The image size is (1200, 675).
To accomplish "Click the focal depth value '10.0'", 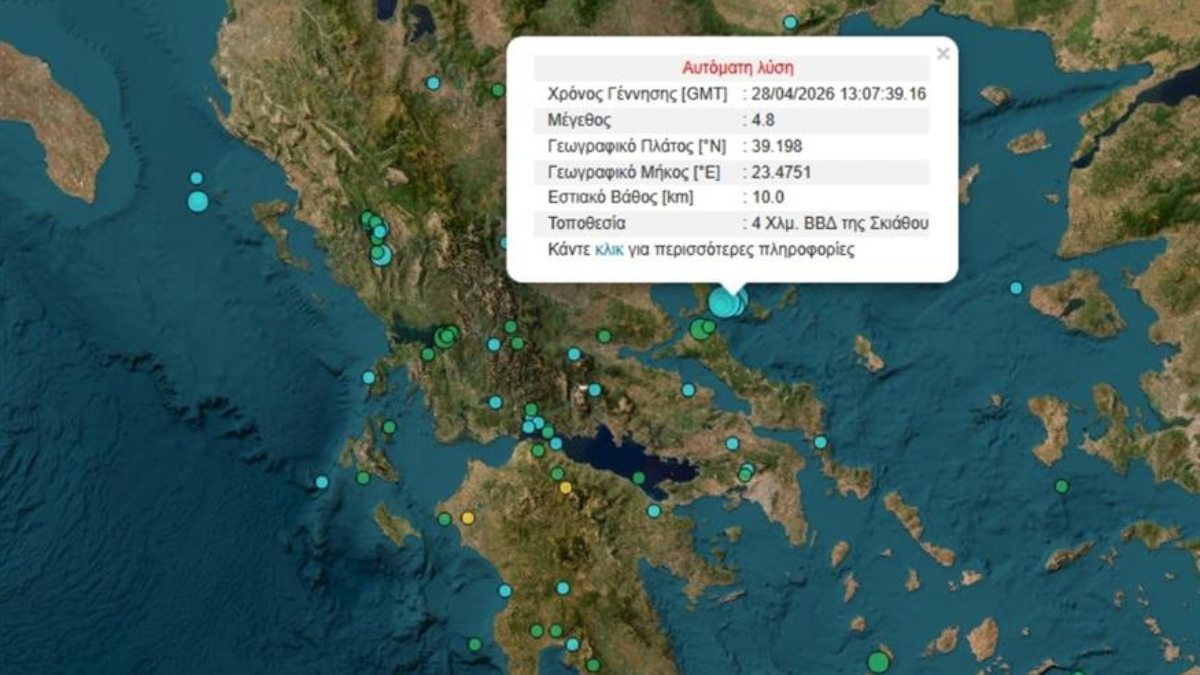I will click(x=769, y=198).
